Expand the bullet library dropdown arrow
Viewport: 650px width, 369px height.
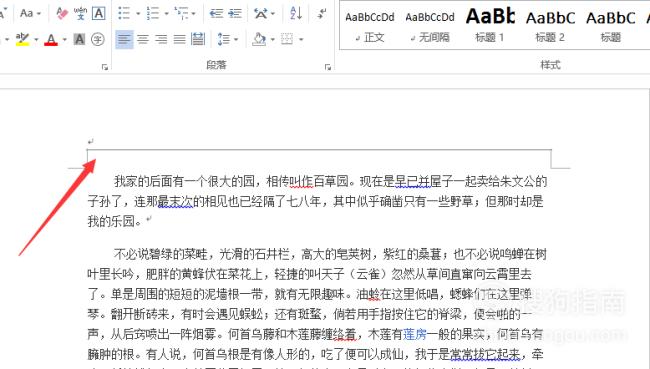[138, 14]
